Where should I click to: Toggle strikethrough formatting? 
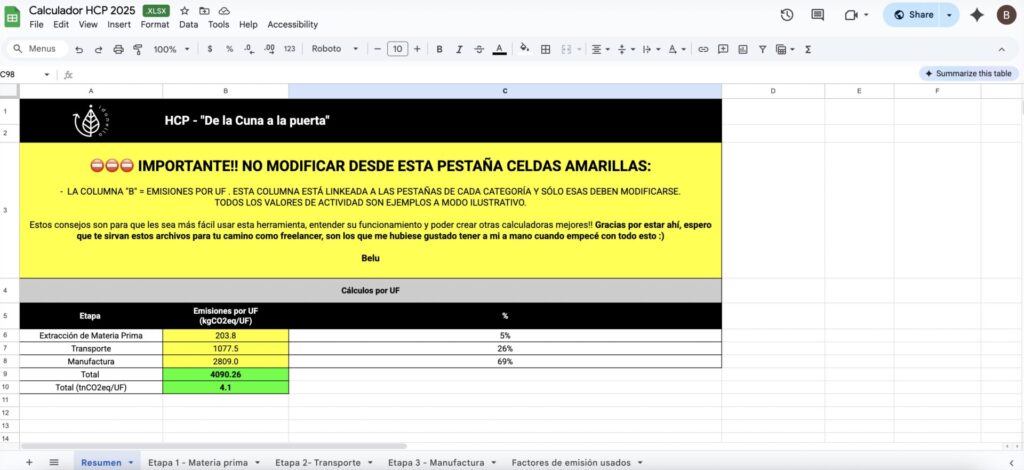479,49
